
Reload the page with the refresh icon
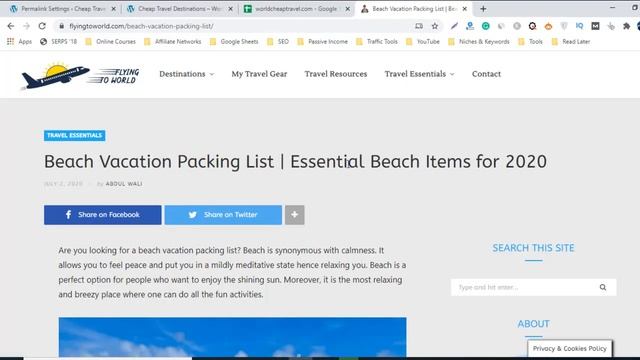42,26
